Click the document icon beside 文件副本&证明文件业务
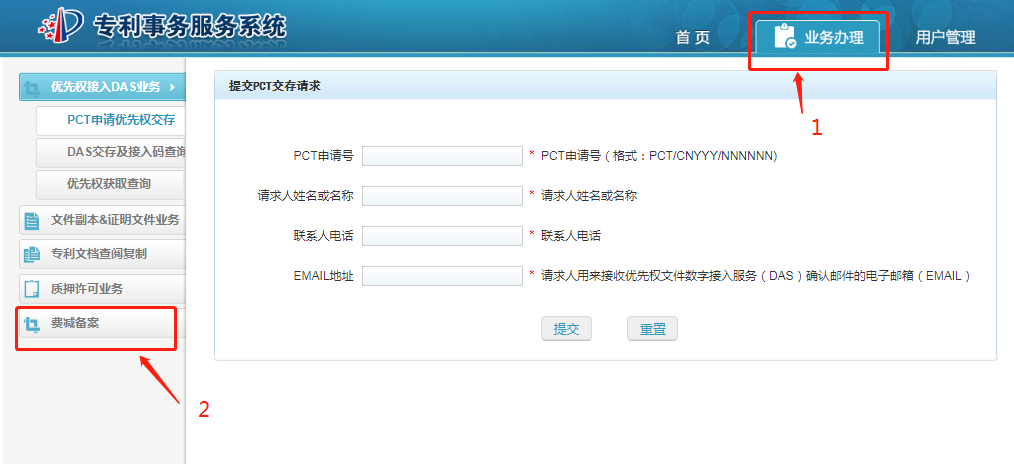This screenshot has width=1014, height=464. pyautogui.click(x=32, y=220)
